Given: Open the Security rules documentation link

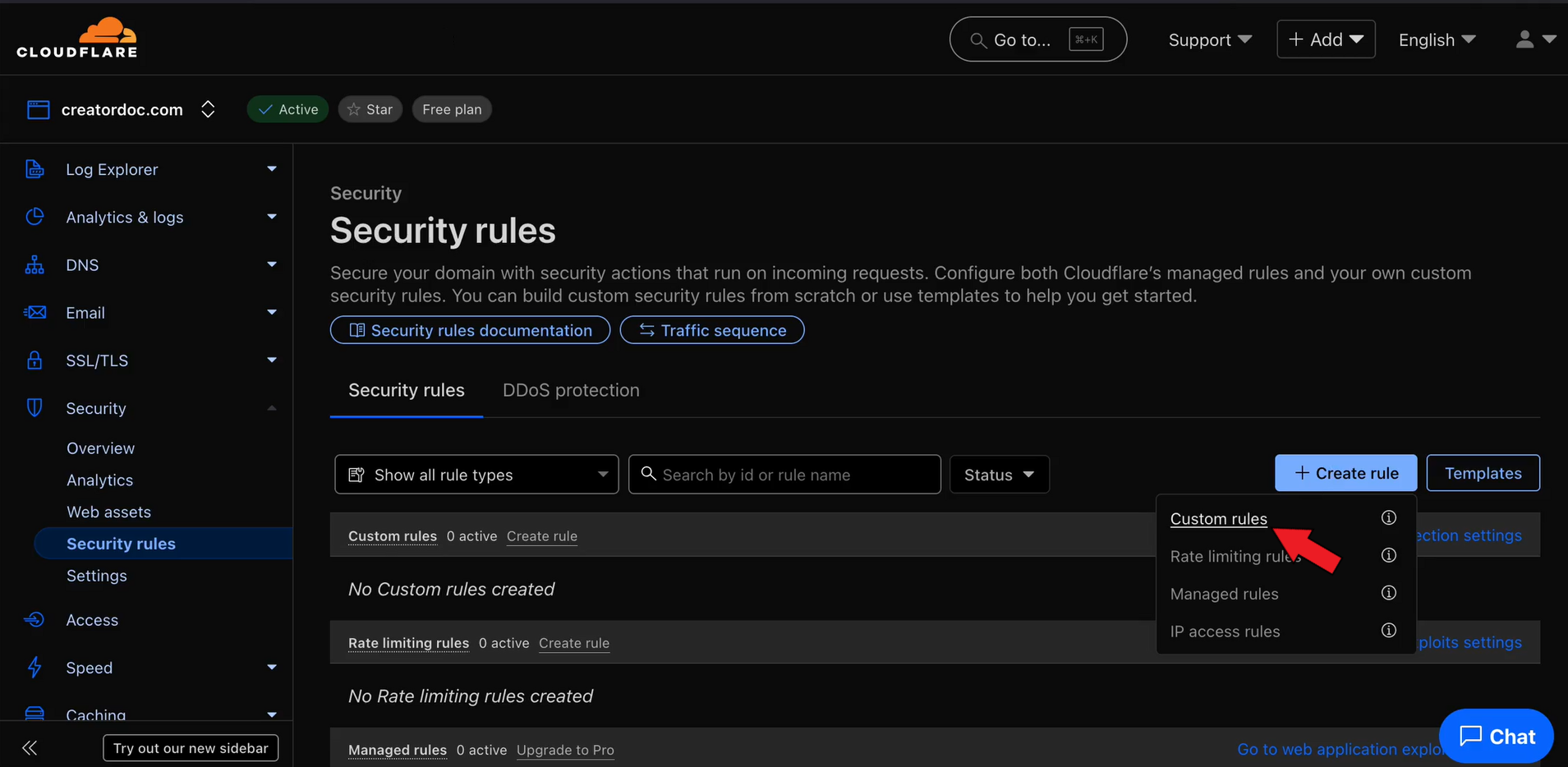Looking at the screenshot, I should coord(470,330).
